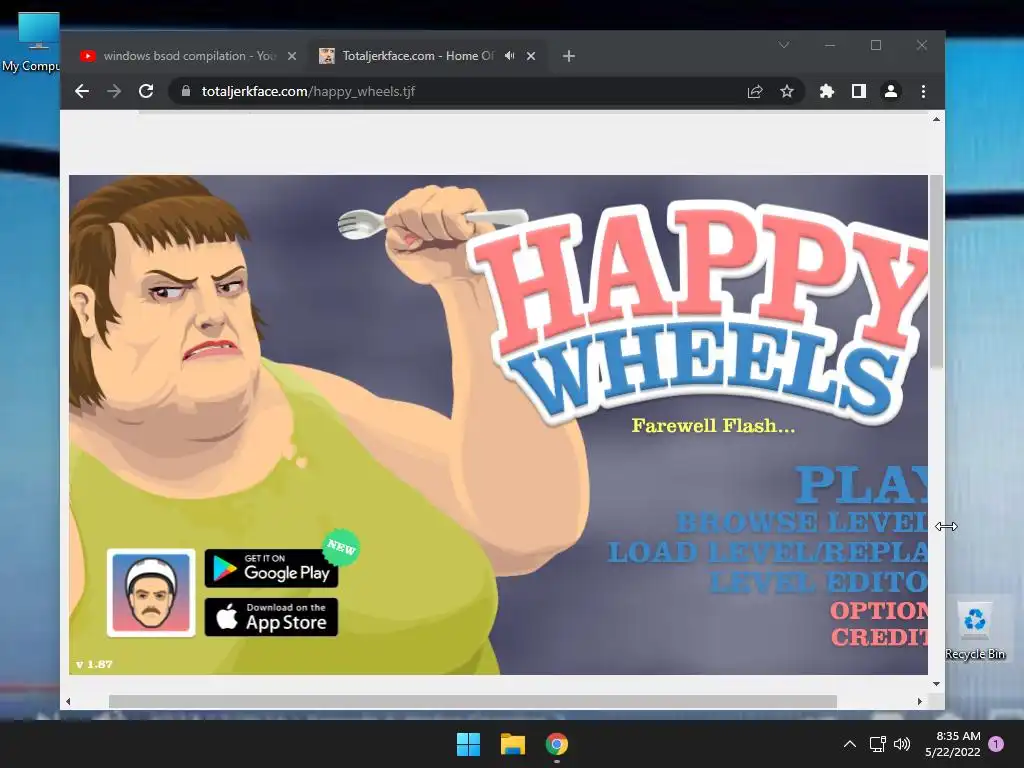Screen dimensions: 1024x768
Task: Open CREDITS in the game menu
Action: point(879,637)
